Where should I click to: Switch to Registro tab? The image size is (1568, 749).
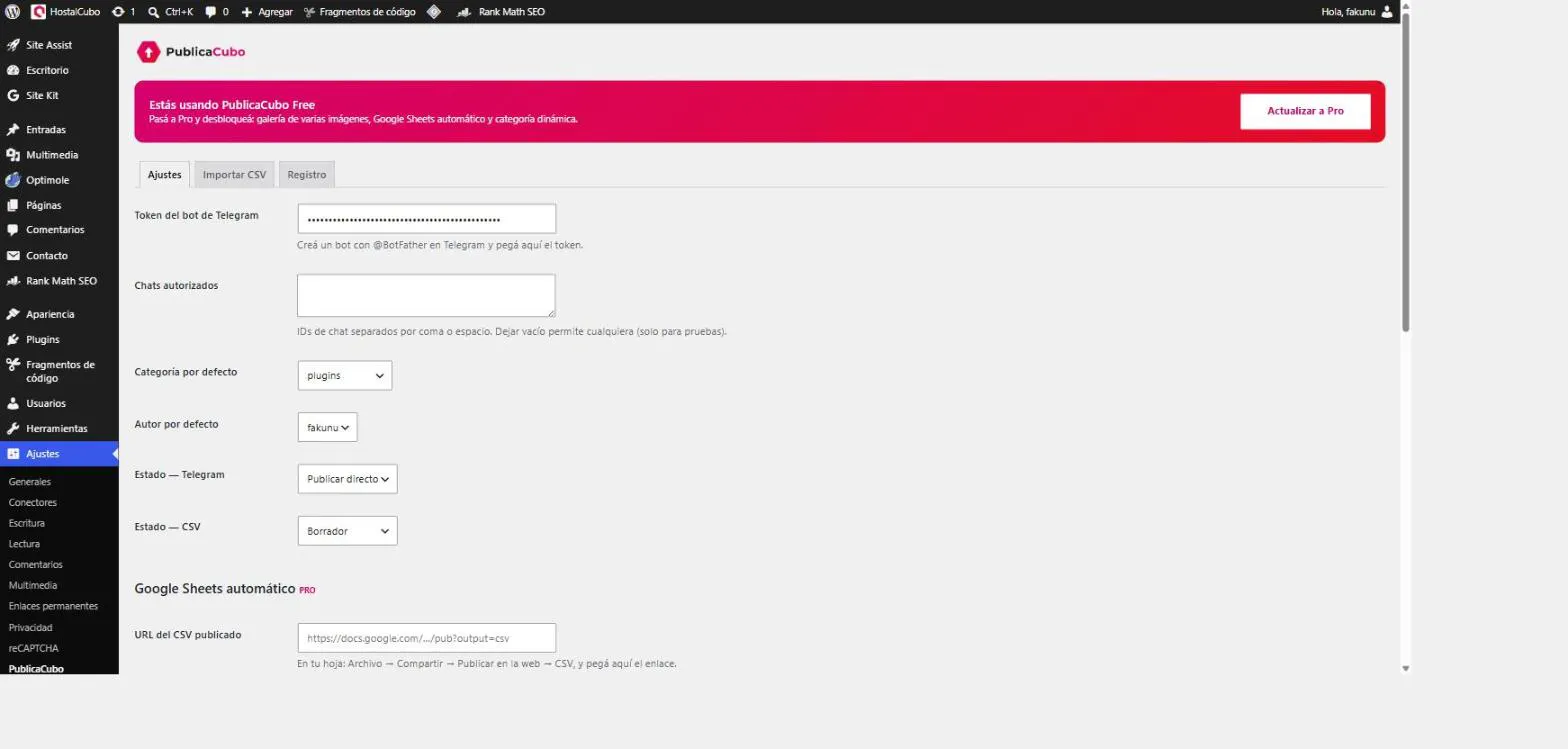click(x=307, y=174)
